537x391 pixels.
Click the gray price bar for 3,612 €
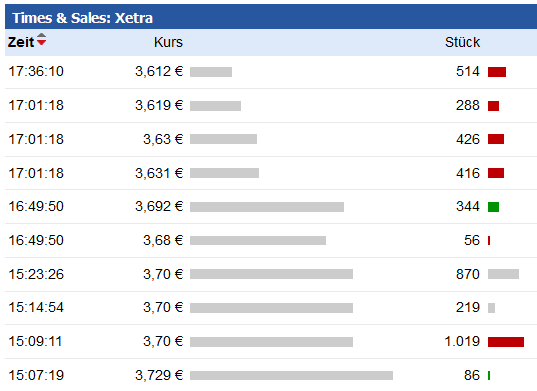[x=211, y=72]
